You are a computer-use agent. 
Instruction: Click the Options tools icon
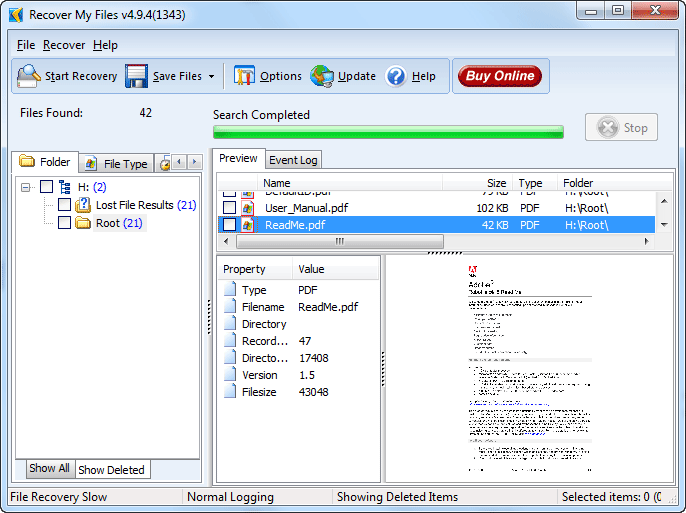[x=244, y=76]
